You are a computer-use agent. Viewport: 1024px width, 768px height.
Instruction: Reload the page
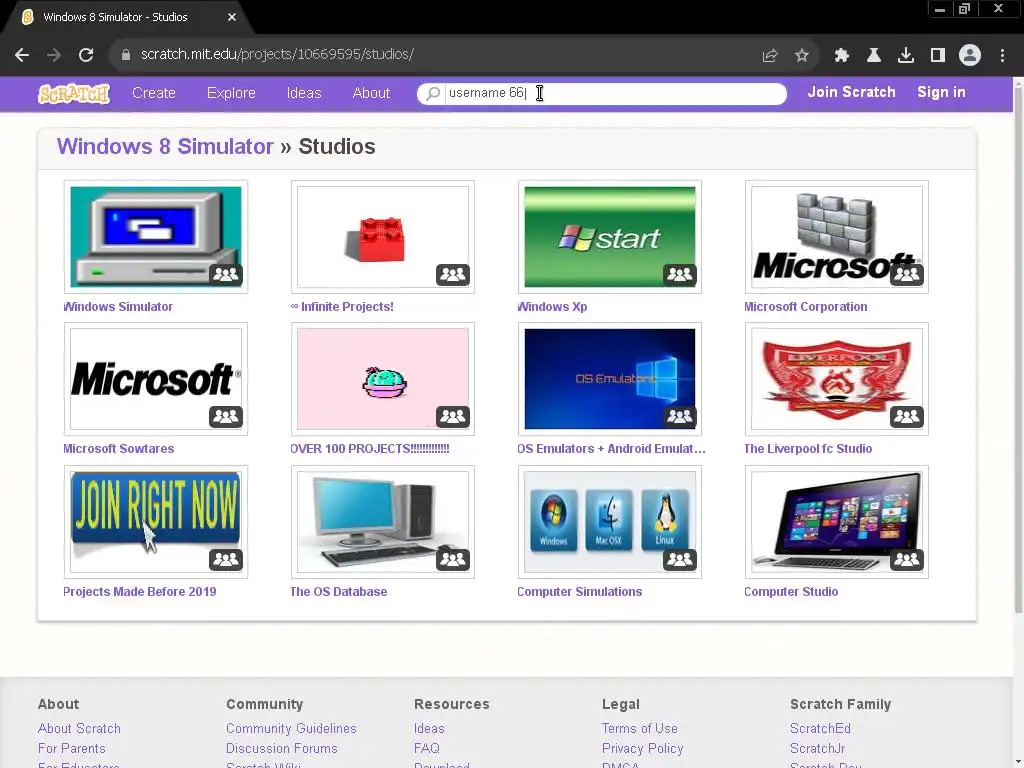[86, 55]
